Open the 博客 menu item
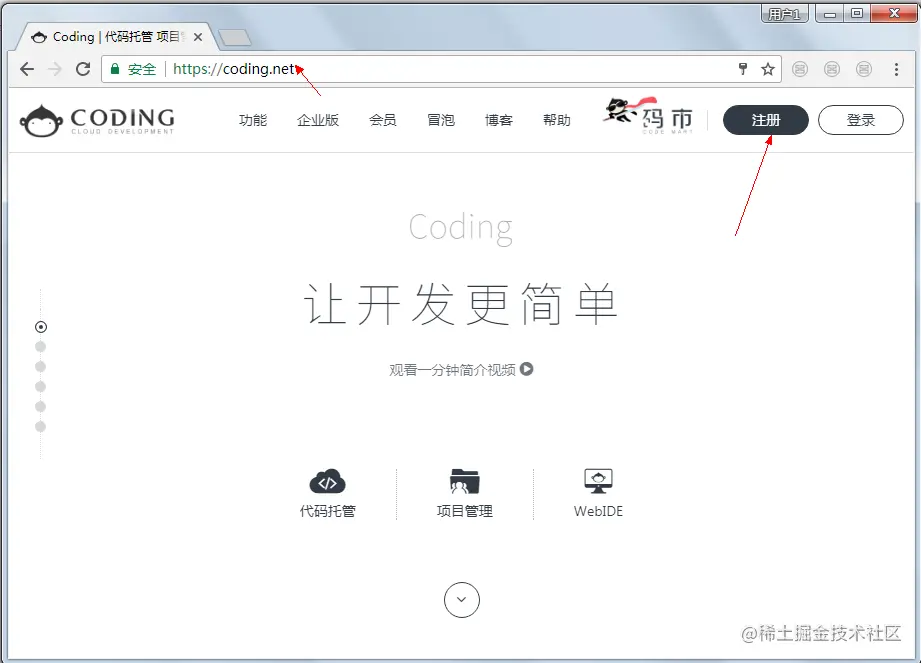 (499, 120)
